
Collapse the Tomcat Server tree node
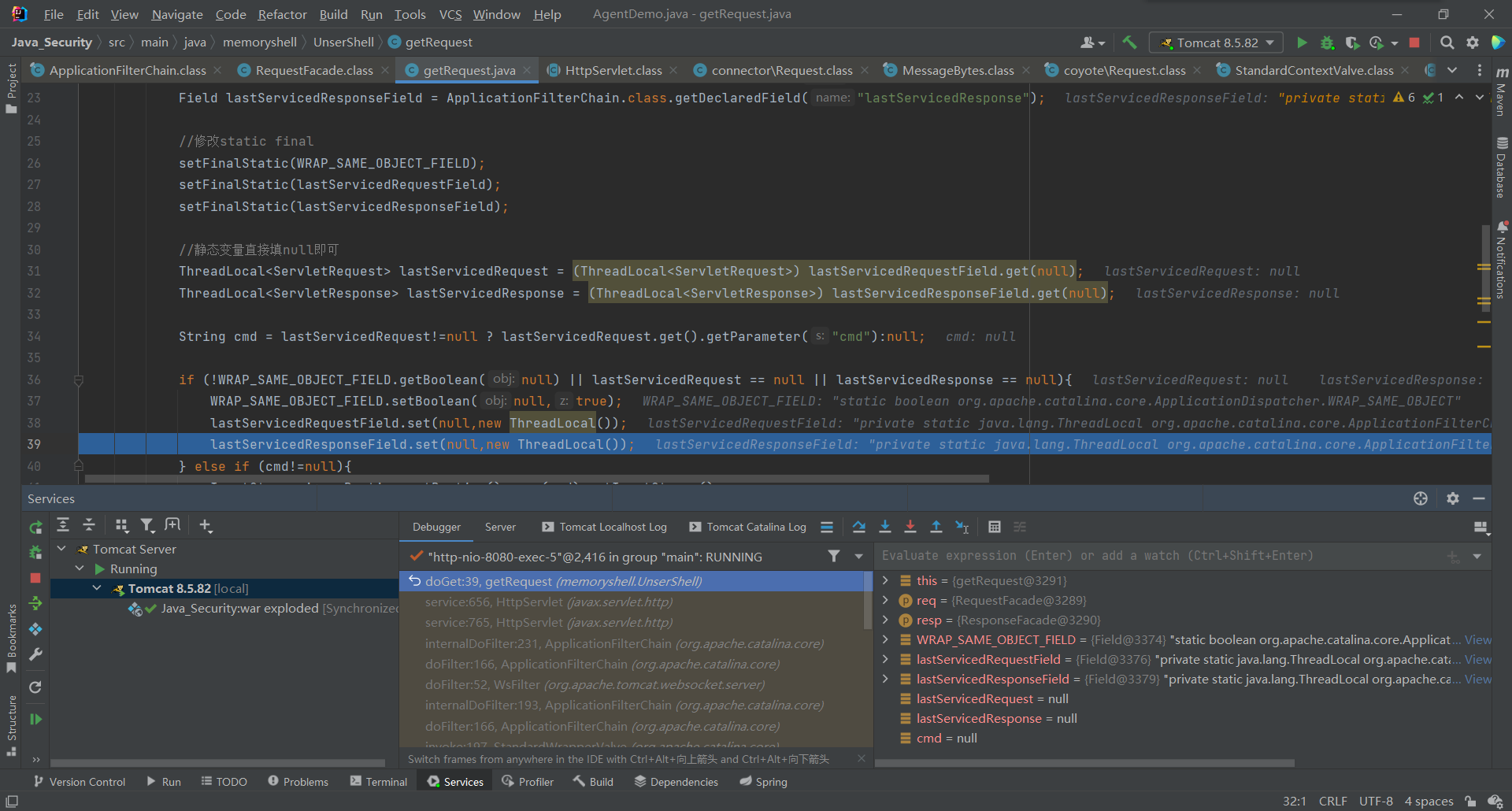click(x=61, y=549)
